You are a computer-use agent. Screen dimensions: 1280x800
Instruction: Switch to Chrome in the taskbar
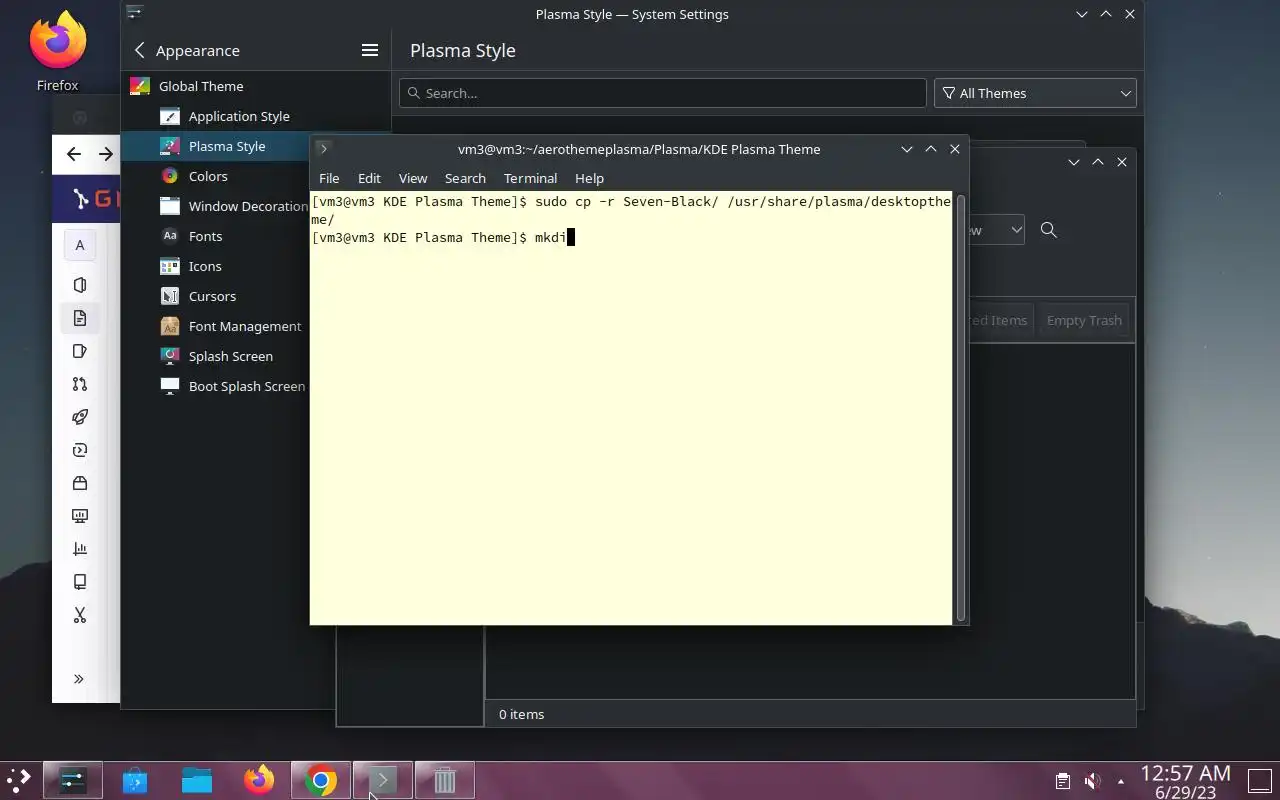pos(321,780)
